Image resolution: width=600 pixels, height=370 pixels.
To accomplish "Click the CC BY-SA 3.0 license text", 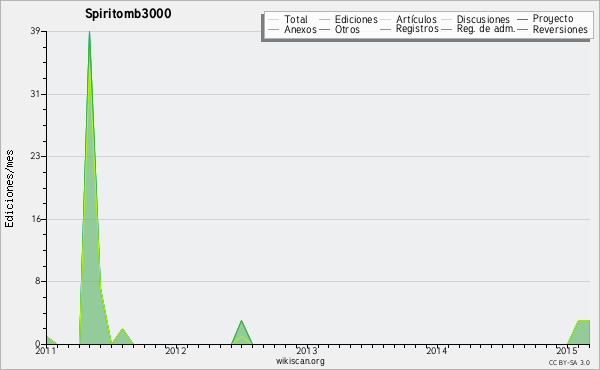I will [x=569, y=362].
